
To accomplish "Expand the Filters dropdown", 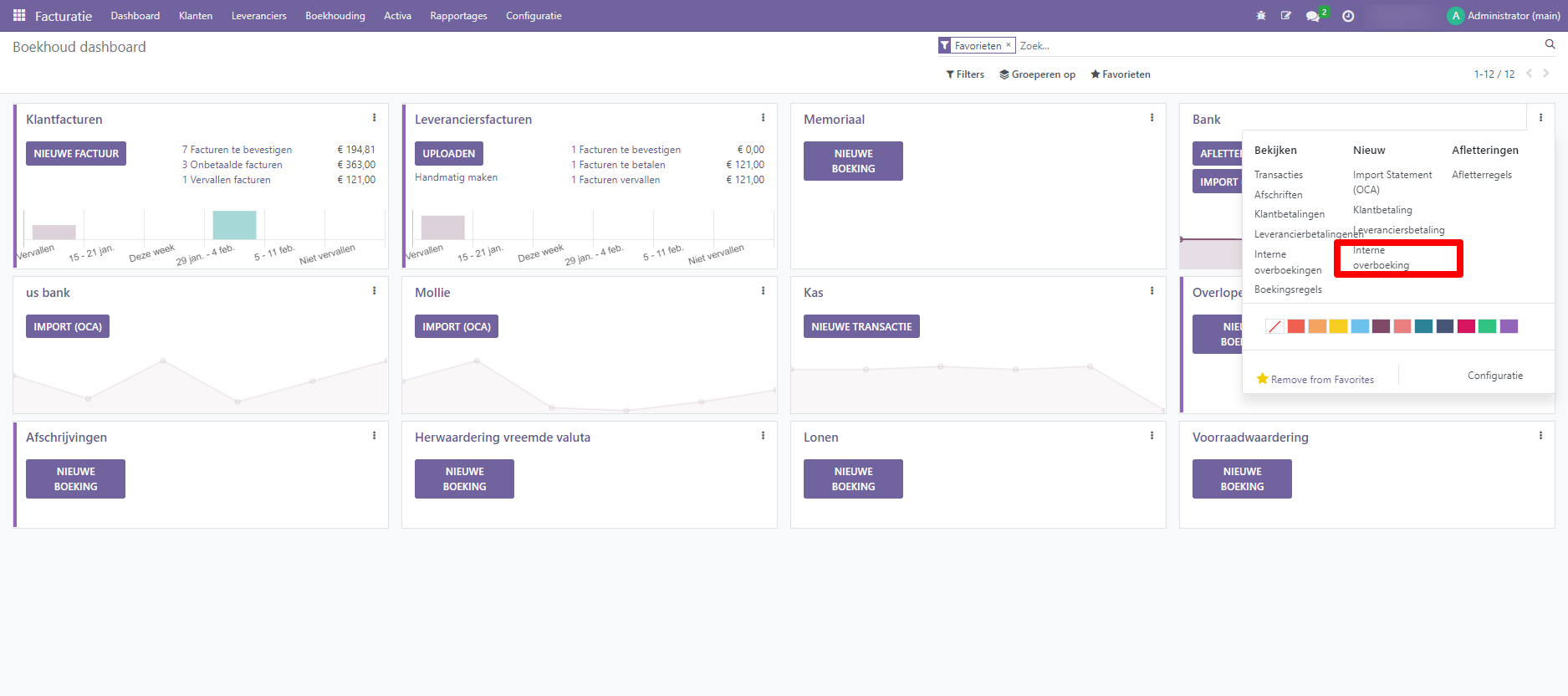I will [965, 74].
